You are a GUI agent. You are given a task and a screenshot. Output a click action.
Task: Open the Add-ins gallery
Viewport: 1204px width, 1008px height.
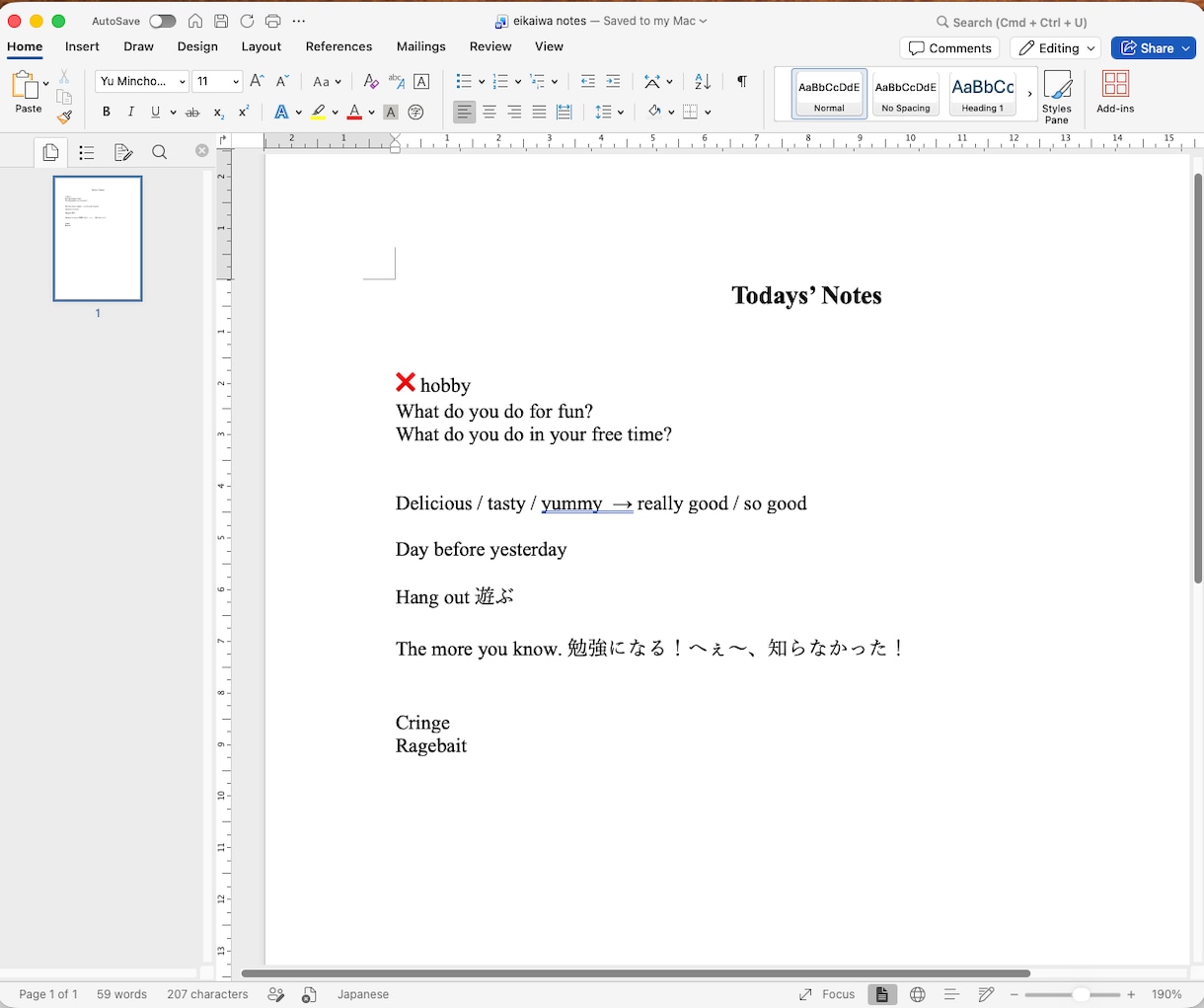tap(1116, 92)
